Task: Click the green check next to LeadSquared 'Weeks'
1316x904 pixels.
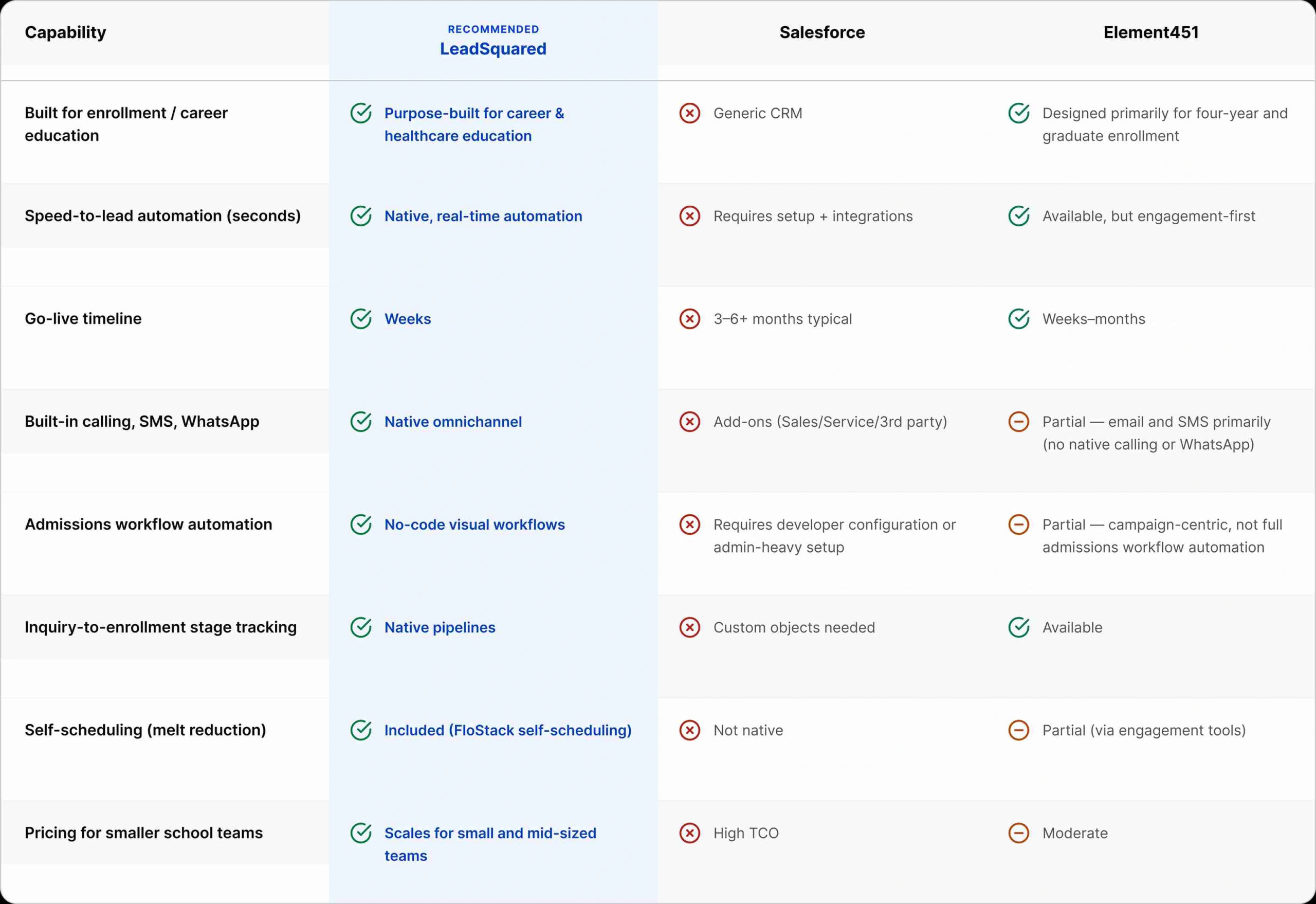Action: pyautogui.click(x=361, y=319)
